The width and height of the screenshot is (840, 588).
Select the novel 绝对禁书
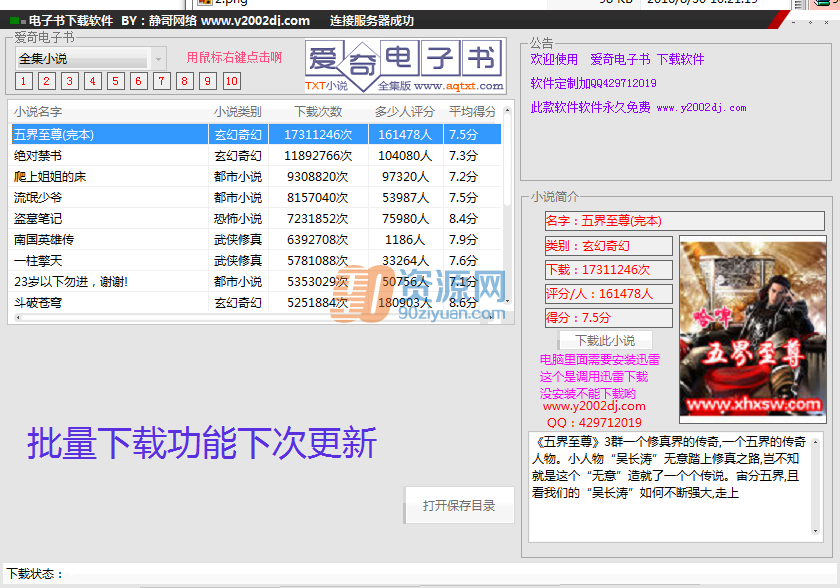38,156
